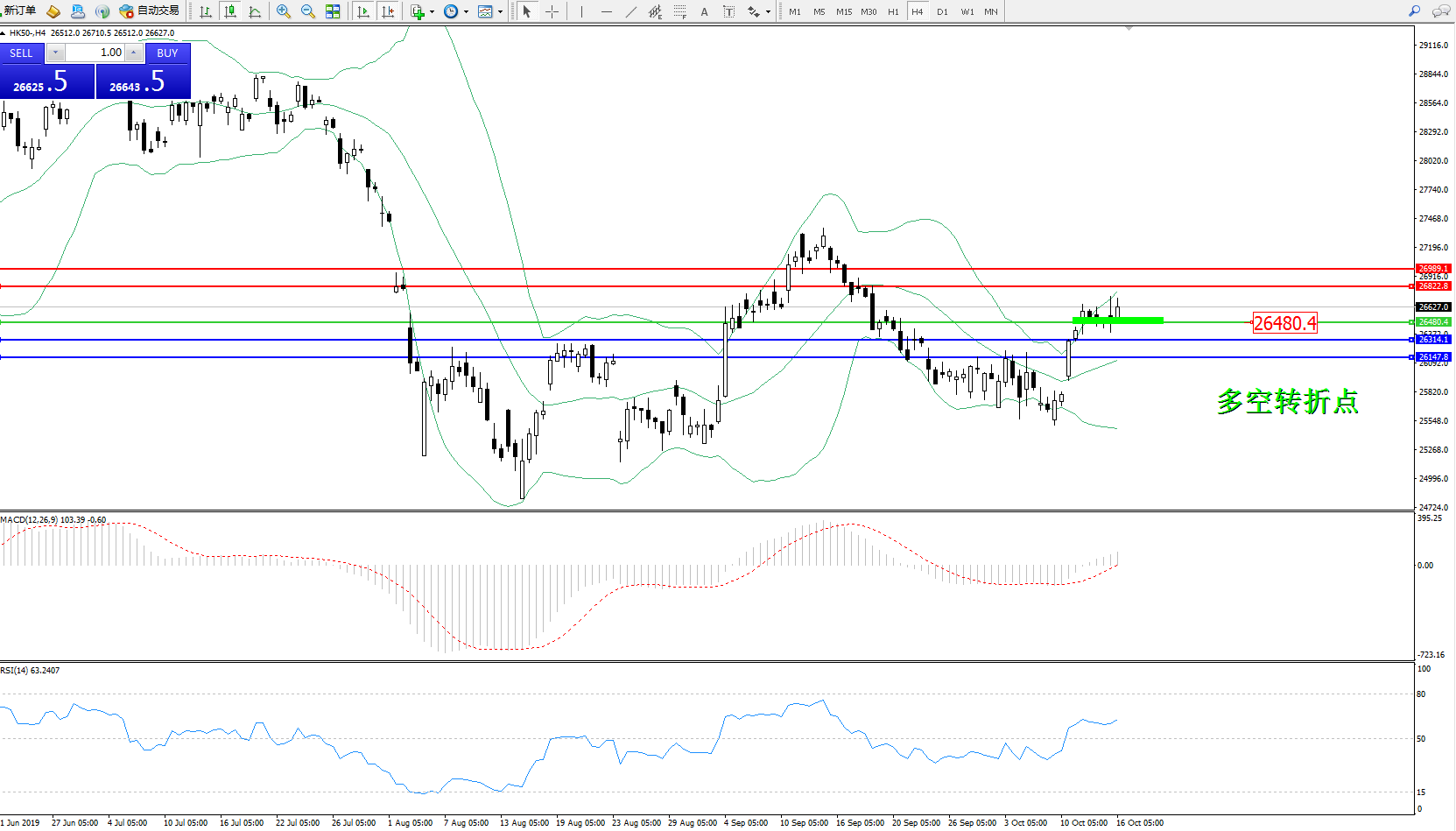Increase lot volume with up arrow
Viewport: 1456px width, 831px height.
[133, 53]
